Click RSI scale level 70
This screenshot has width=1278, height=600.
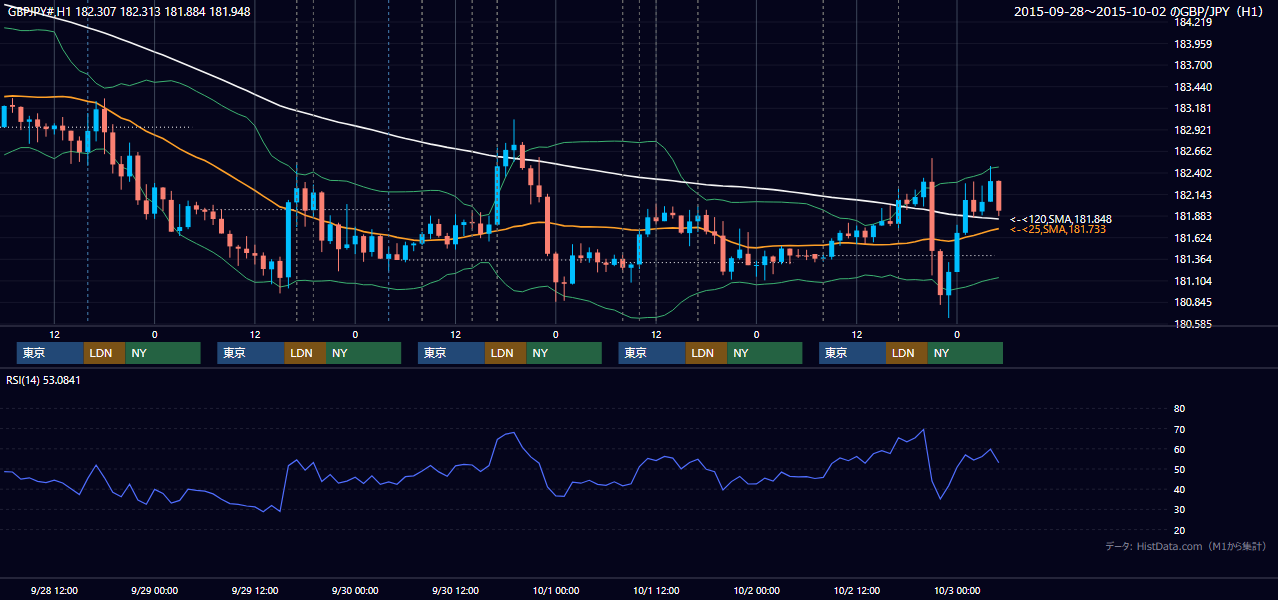[x=1179, y=429]
